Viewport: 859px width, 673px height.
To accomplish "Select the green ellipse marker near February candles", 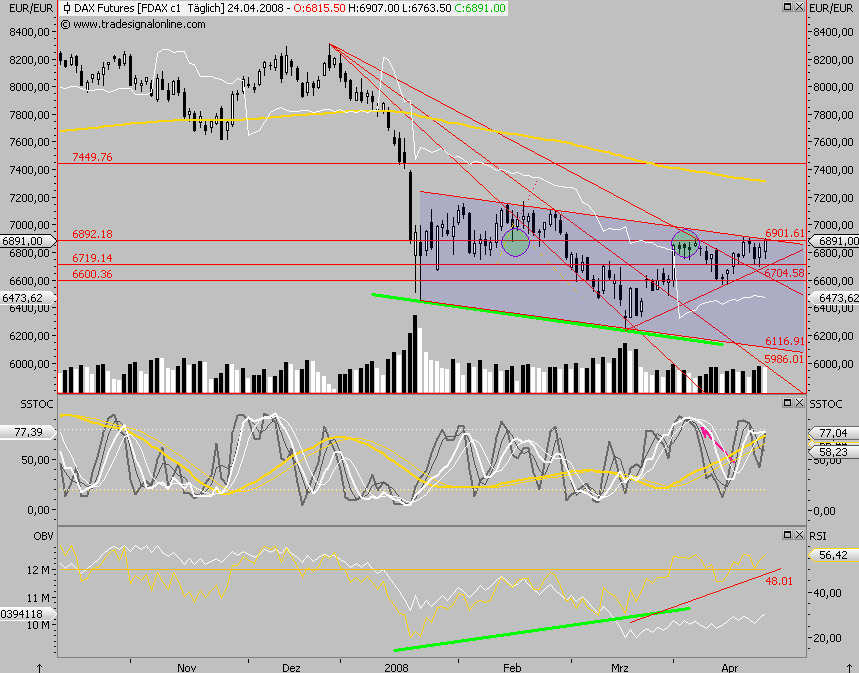I will 516,242.
